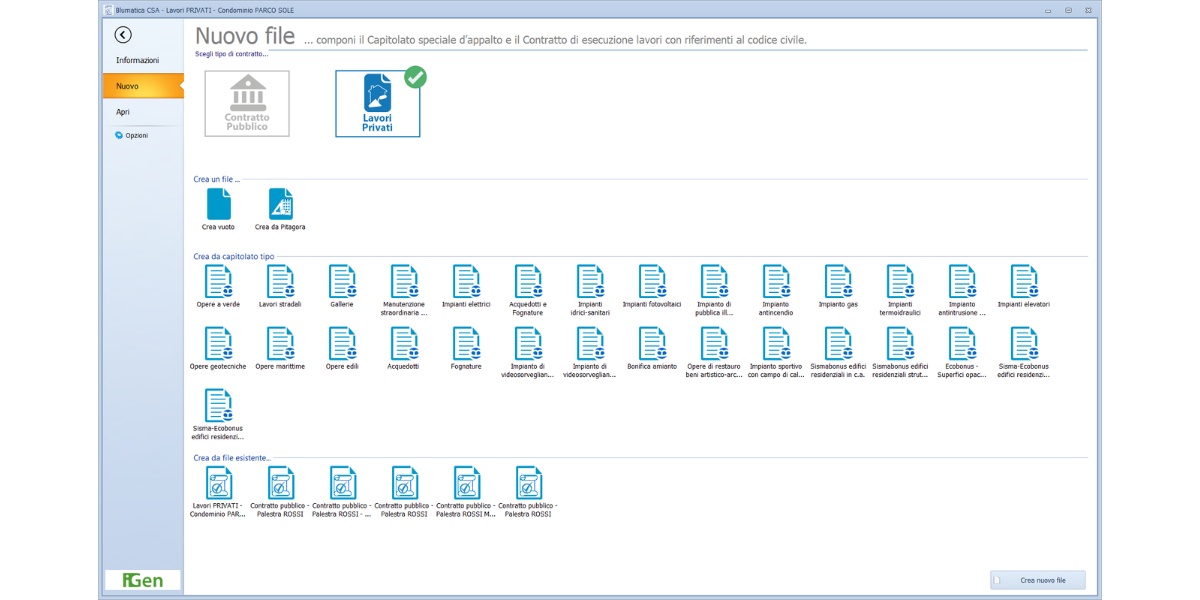Choose the Crea vuoto file icon
This screenshot has height=600, width=1200.
218,205
